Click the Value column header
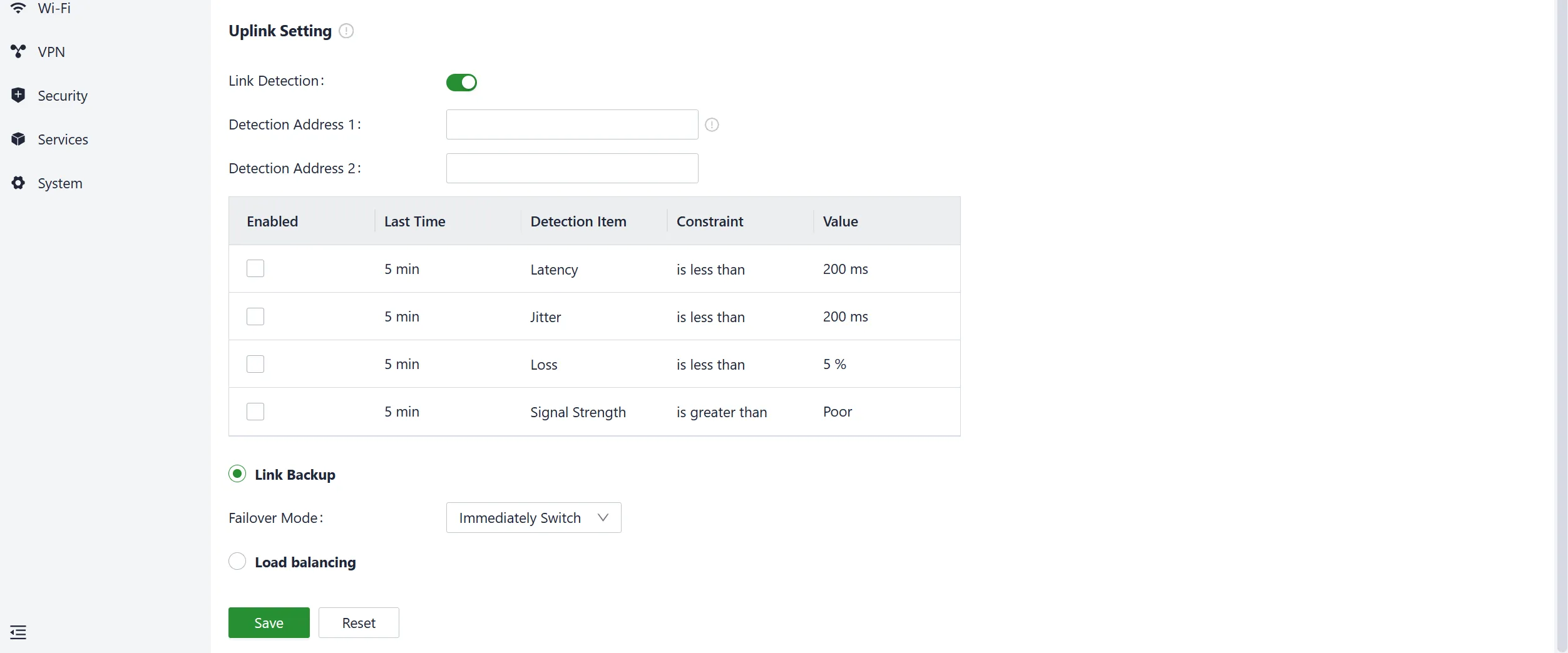 click(x=841, y=221)
